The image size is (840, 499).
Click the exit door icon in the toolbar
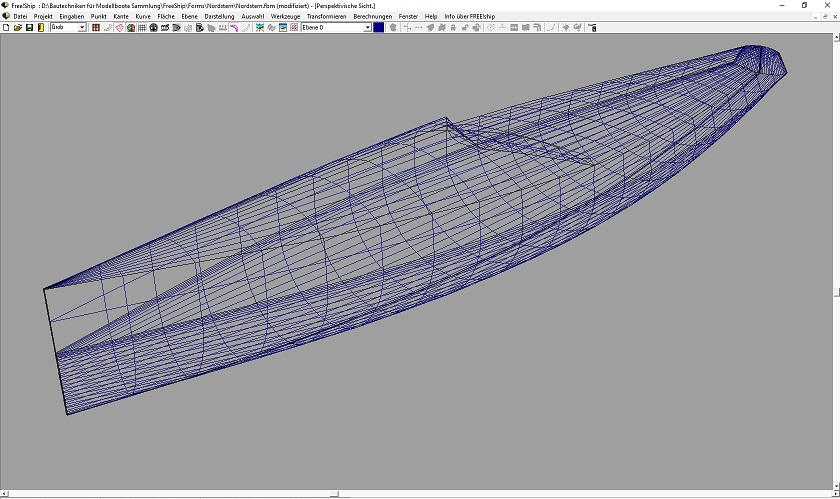coord(41,28)
